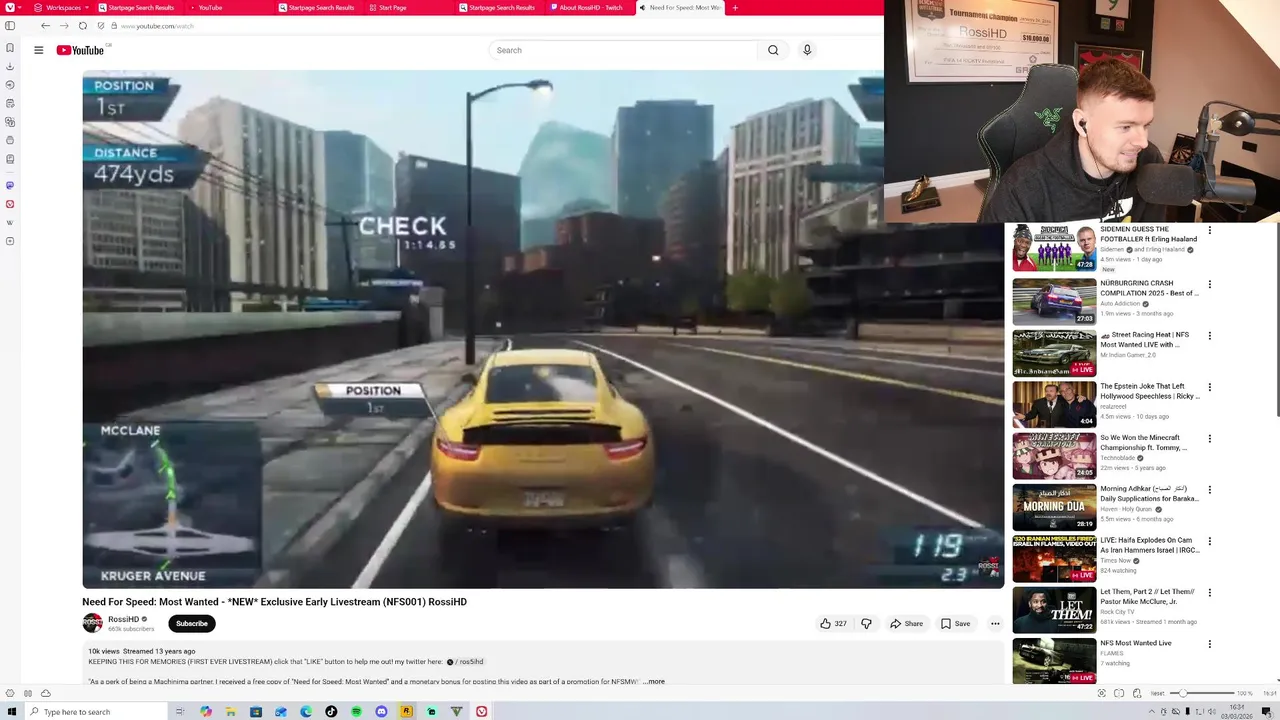Open the Wikipedia web panel
The width and height of the screenshot is (1280, 720).
pyautogui.click(x=10, y=223)
